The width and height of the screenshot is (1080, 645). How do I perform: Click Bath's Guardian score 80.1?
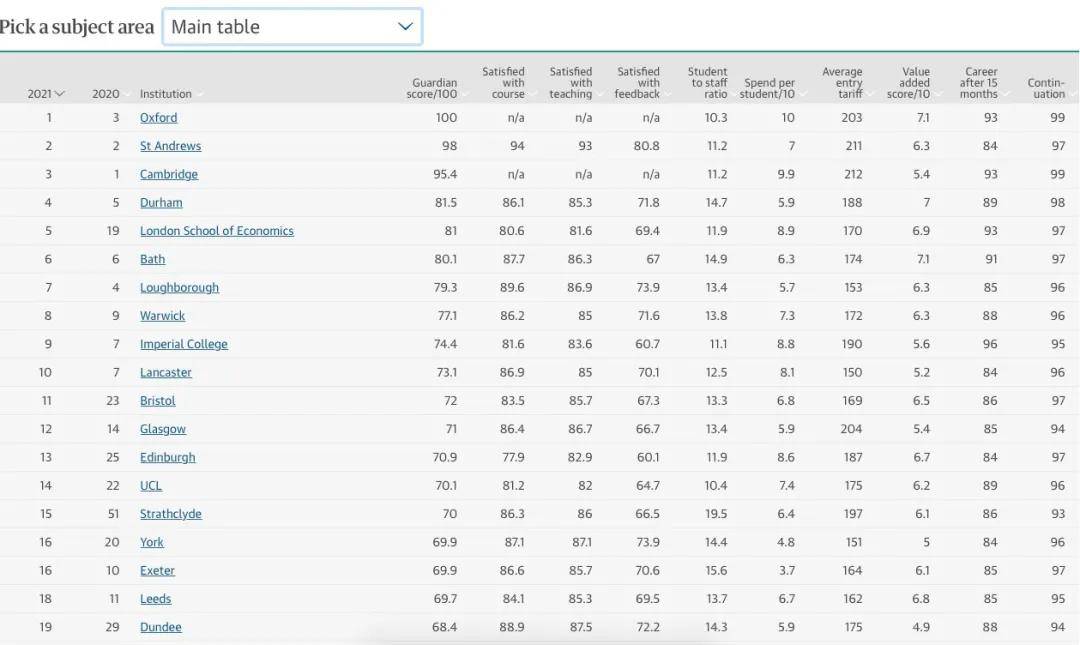pyautogui.click(x=446, y=259)
